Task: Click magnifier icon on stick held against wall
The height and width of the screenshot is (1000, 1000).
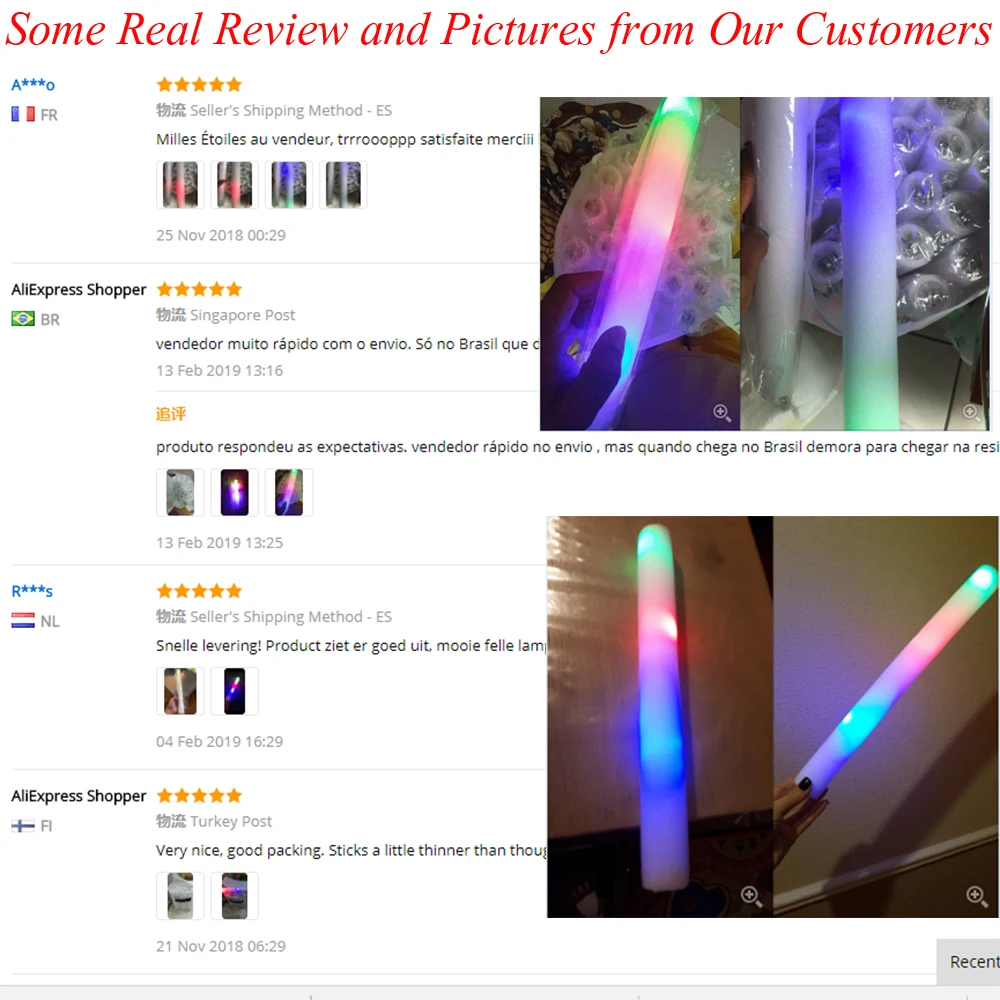Action: click(976, 896)
